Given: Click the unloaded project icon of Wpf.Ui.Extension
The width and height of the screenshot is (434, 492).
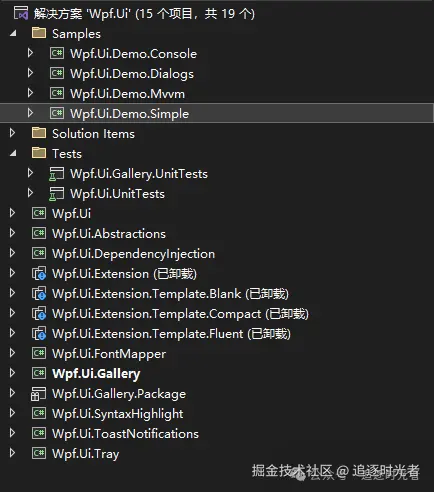Looking at the screenshot, I should tap(39, 274).
